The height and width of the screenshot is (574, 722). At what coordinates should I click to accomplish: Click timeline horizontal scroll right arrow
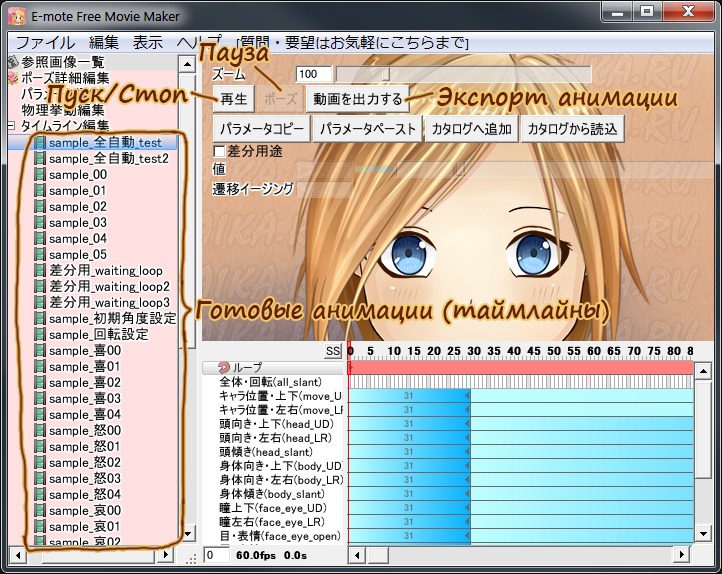(x=681, y=555)
